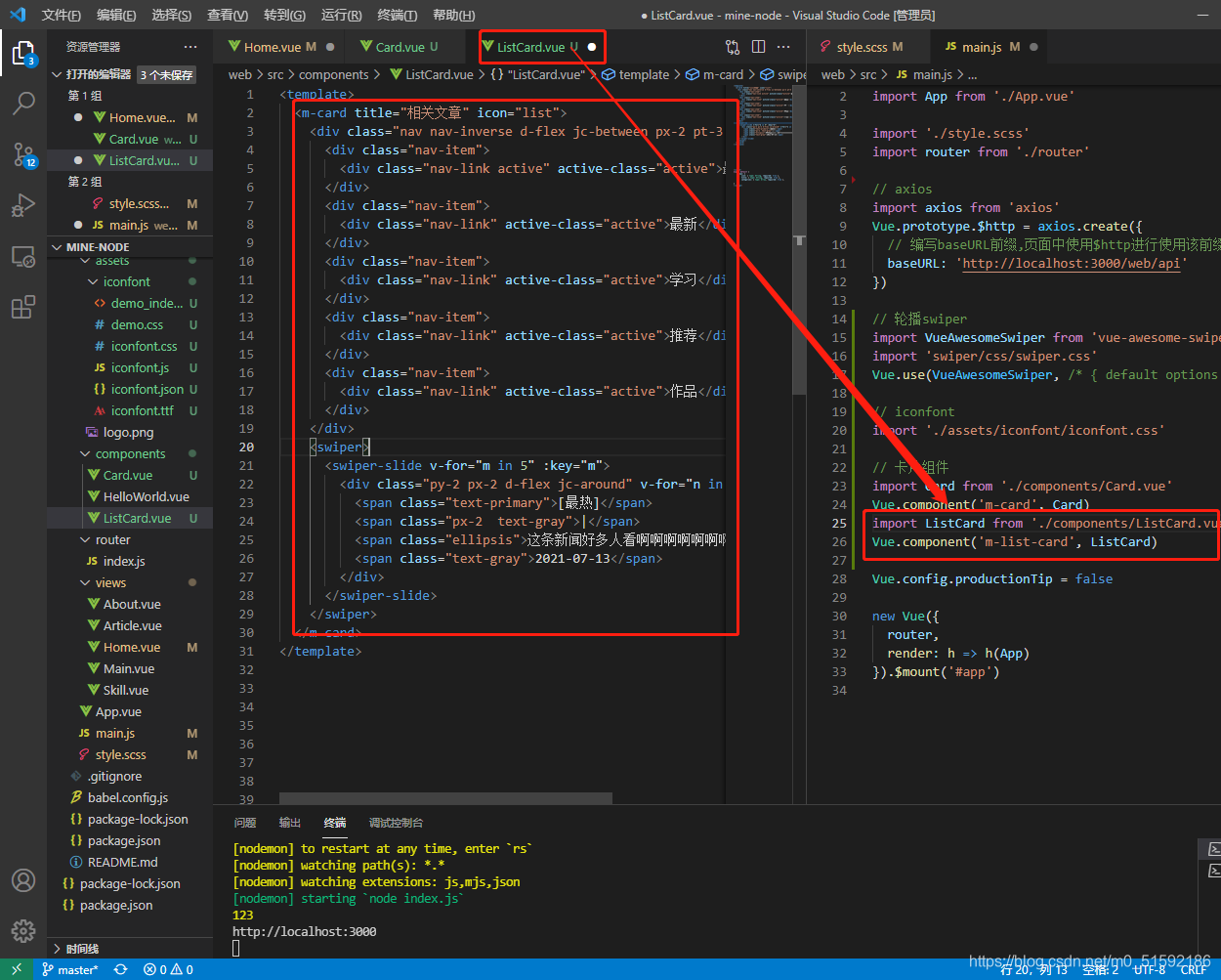Click the remote window status icon
Screen dimensions: 1221x980
click(17, 969)
